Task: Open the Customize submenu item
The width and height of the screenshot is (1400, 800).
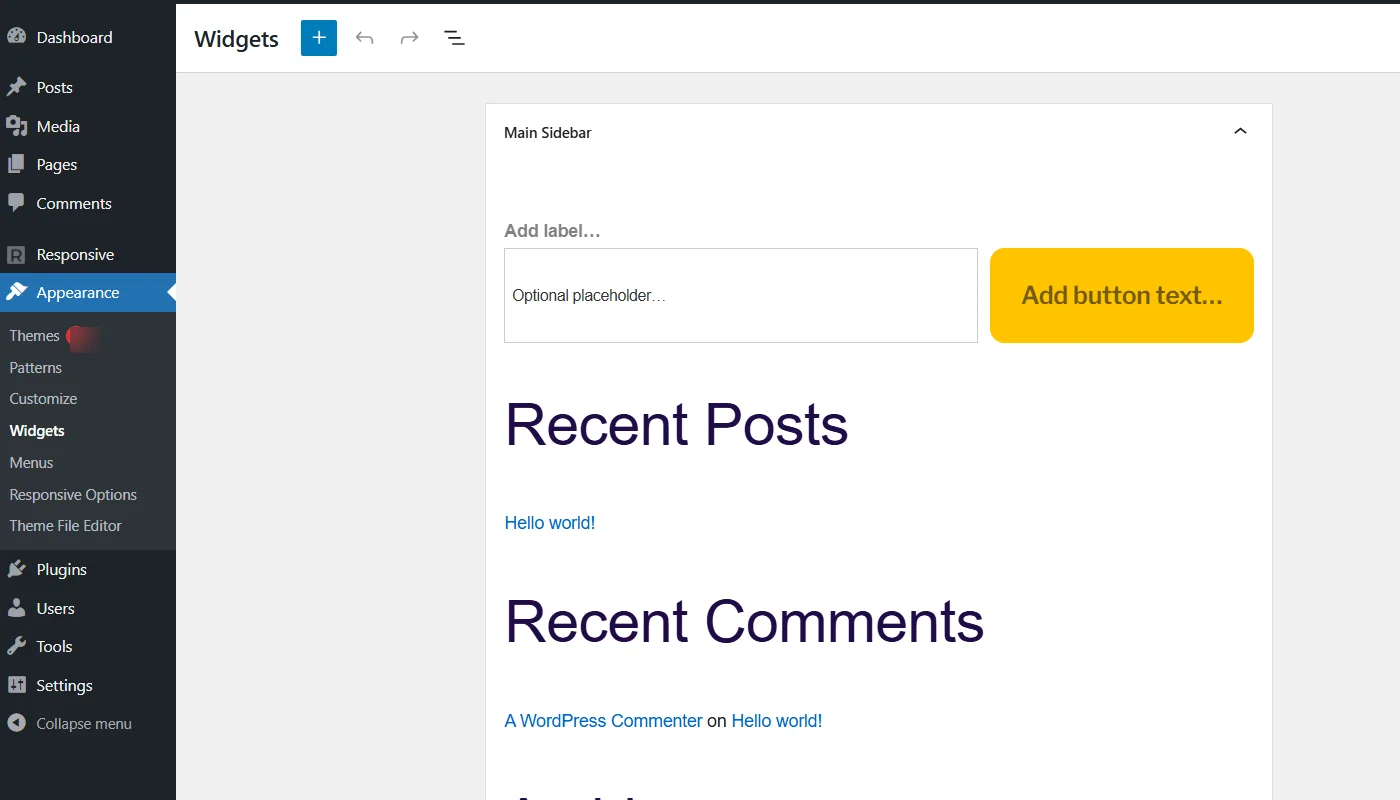Action: (x=43, y=398)
